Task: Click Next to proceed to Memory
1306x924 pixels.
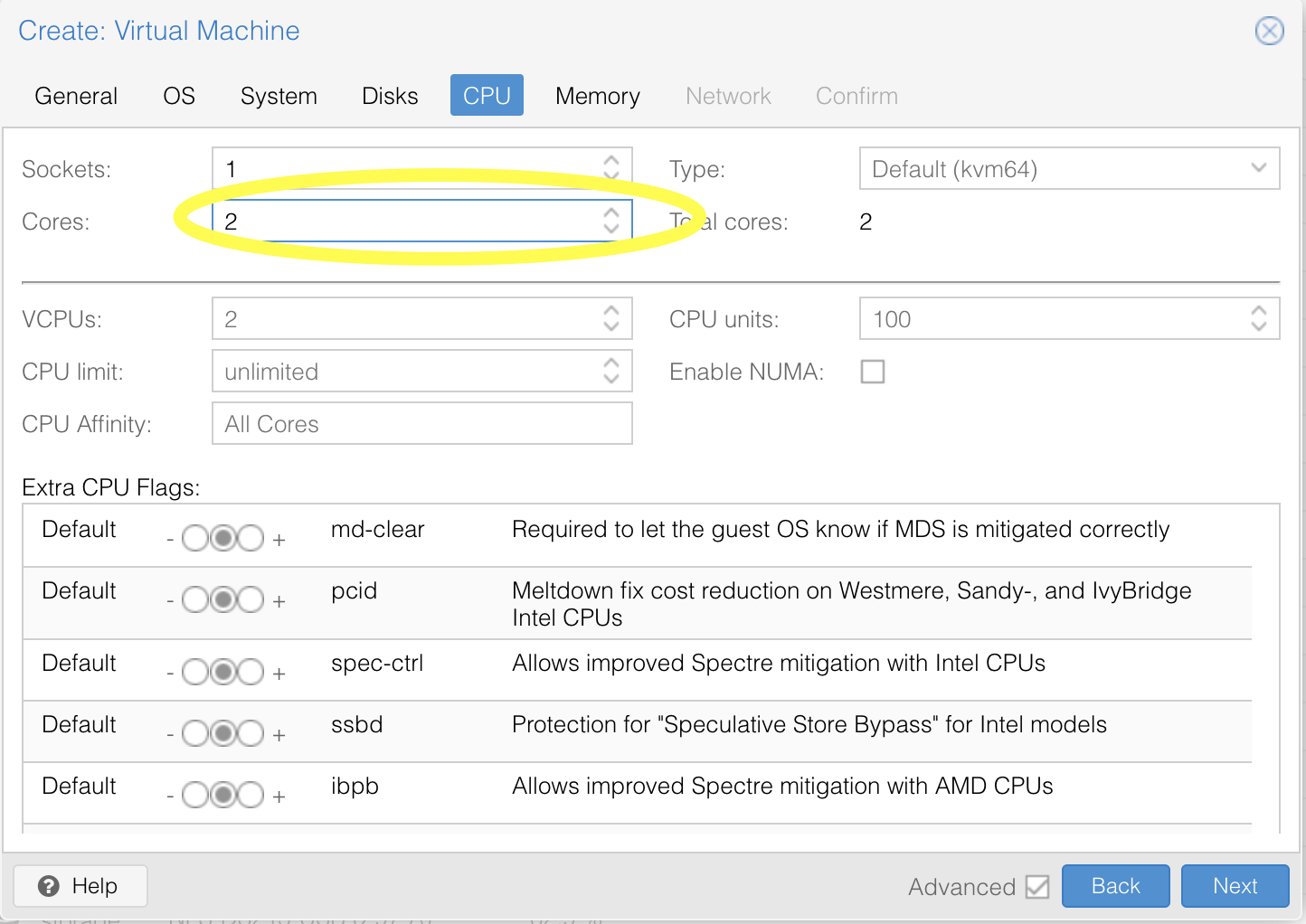Action: pos(1235,886)
